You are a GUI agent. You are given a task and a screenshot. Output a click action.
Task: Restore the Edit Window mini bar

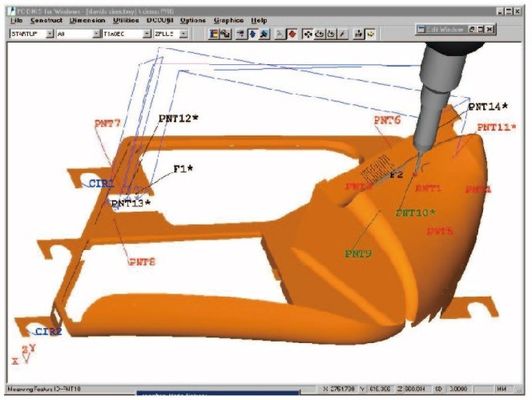472,29
